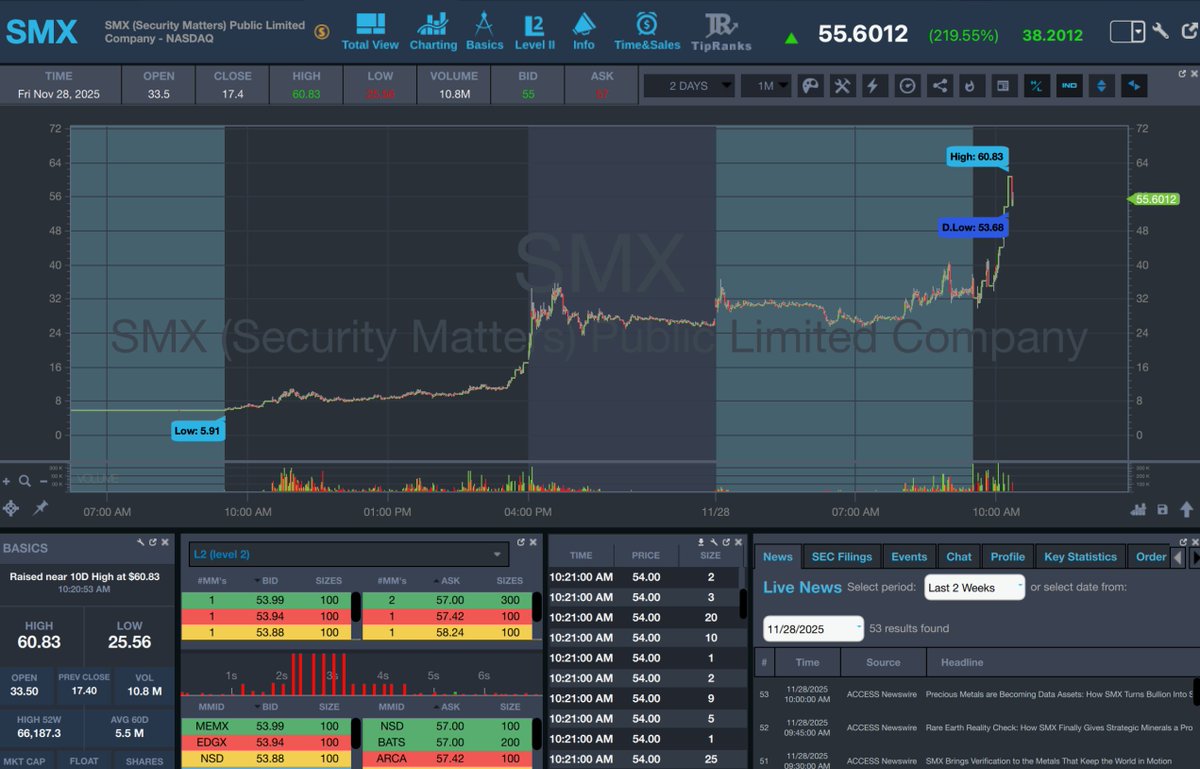This screenshot has height=769, width=1200.
Task: Toggle the lightning bolt fast-update icon
Action: pos(874,86)
